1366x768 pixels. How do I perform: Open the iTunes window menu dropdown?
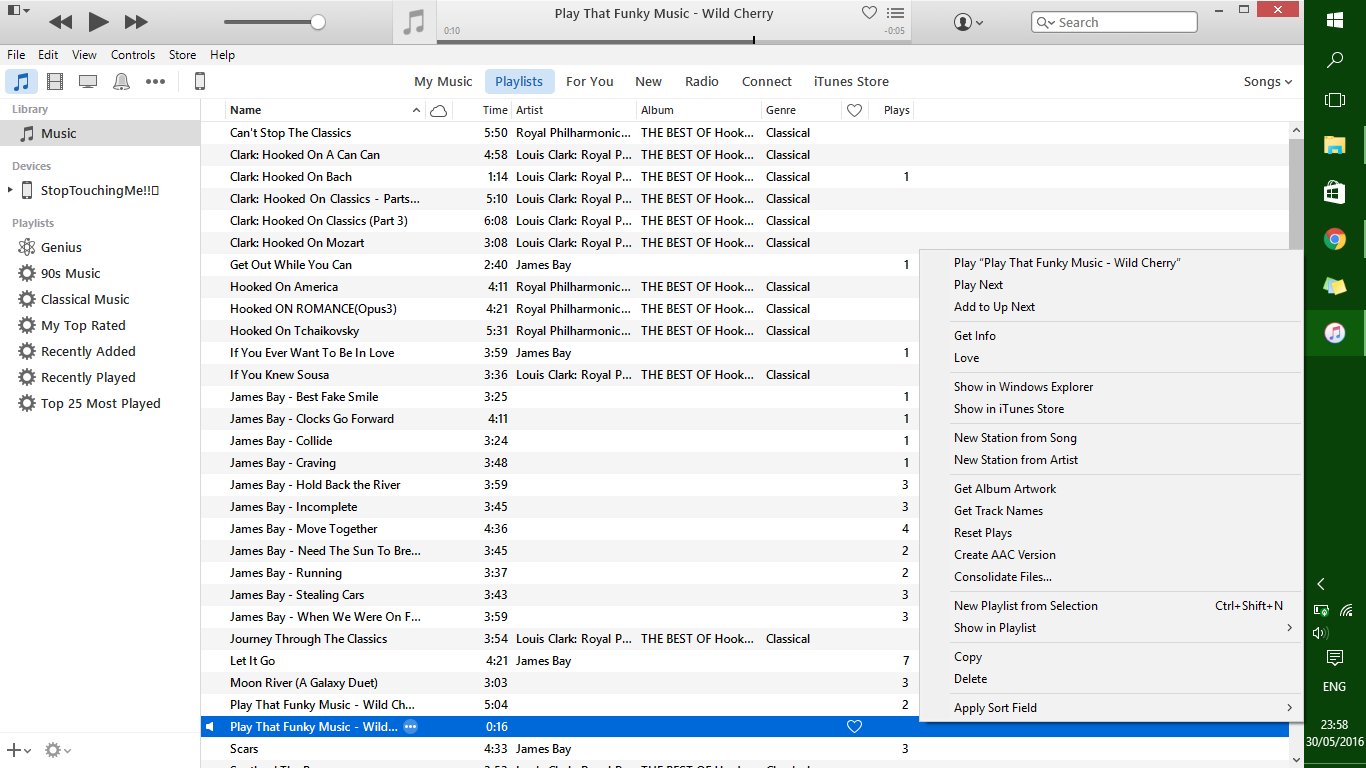pyautogui.click(x=18, y=10)
